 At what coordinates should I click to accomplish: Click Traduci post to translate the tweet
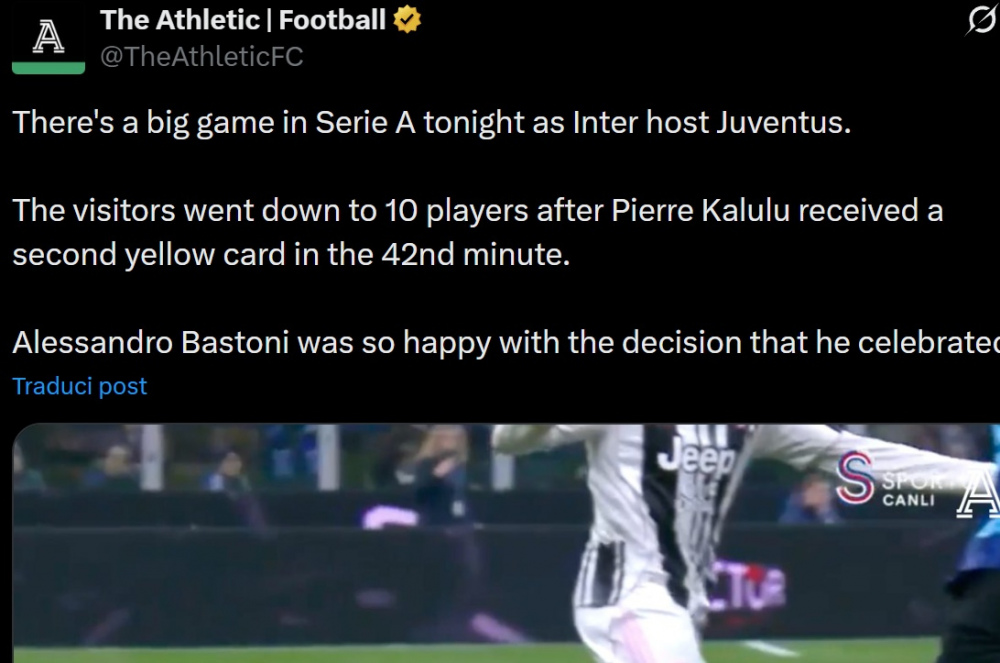coord(80,386)
